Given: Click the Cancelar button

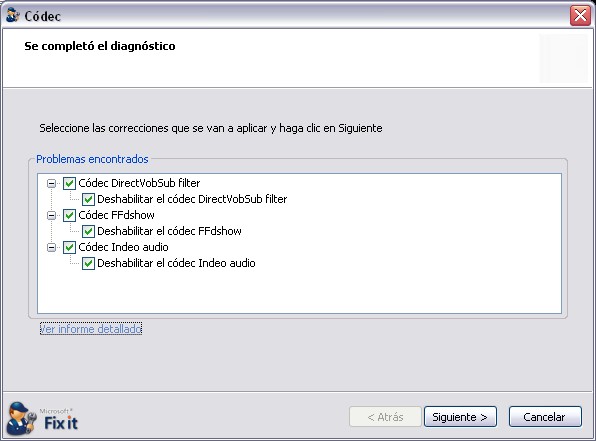Looking at the screenshot, I should 545,417.
